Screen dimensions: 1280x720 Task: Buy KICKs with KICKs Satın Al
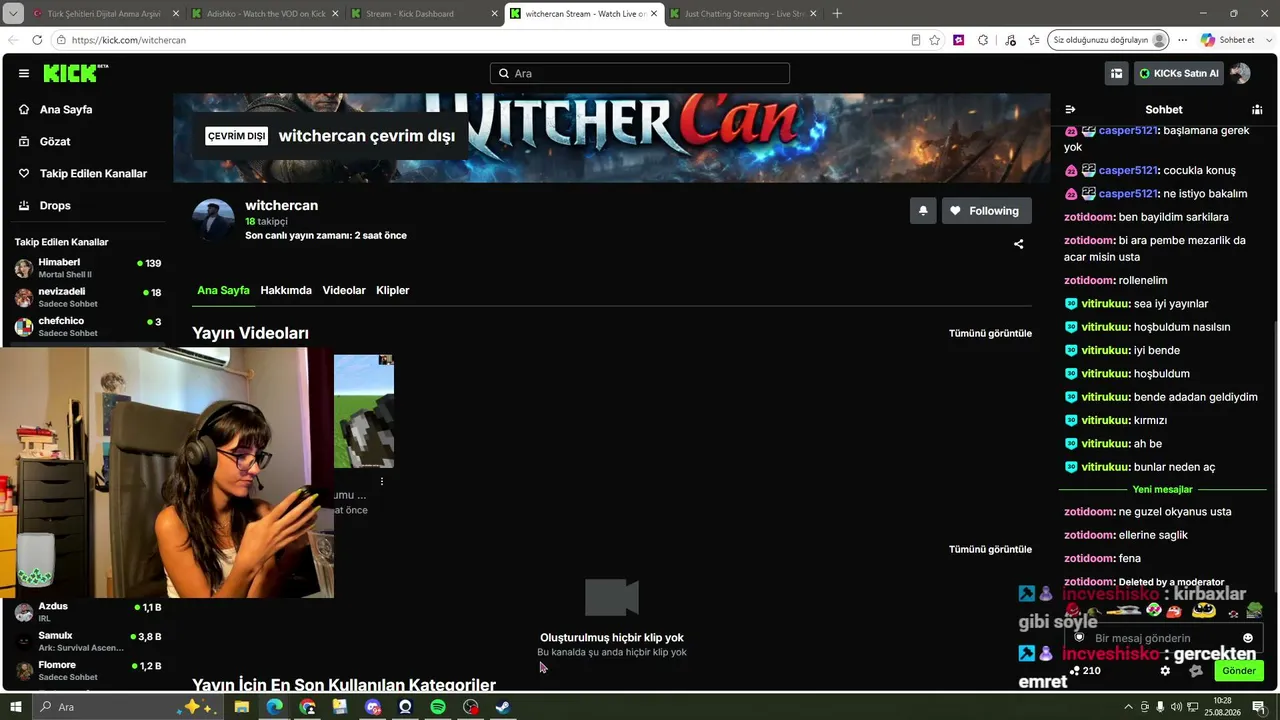click(x=1179, y=73)
